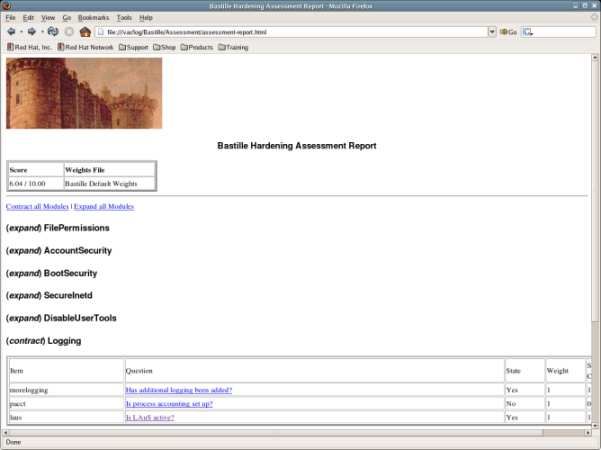
Task: Open the Help menu
Action: point(146,18)
